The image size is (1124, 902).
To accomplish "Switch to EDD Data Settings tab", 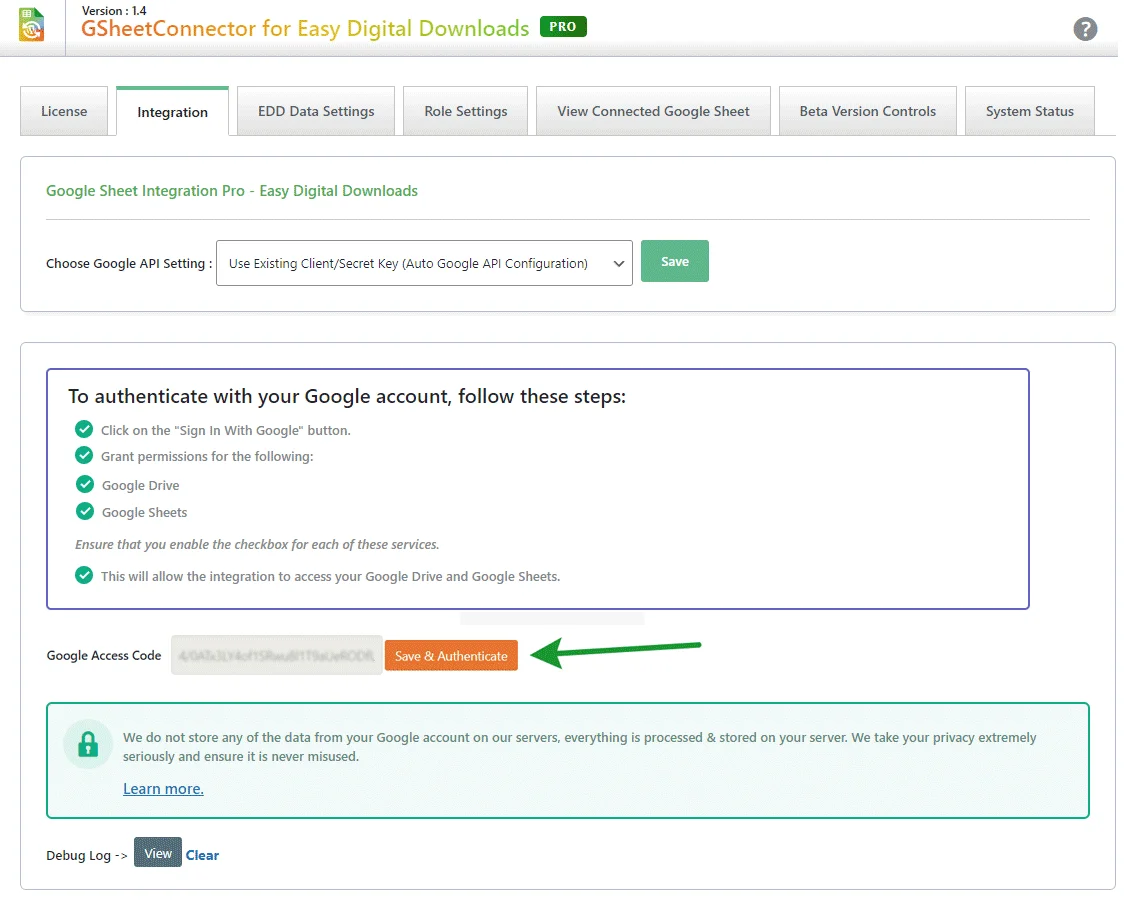I will point(315,111).
